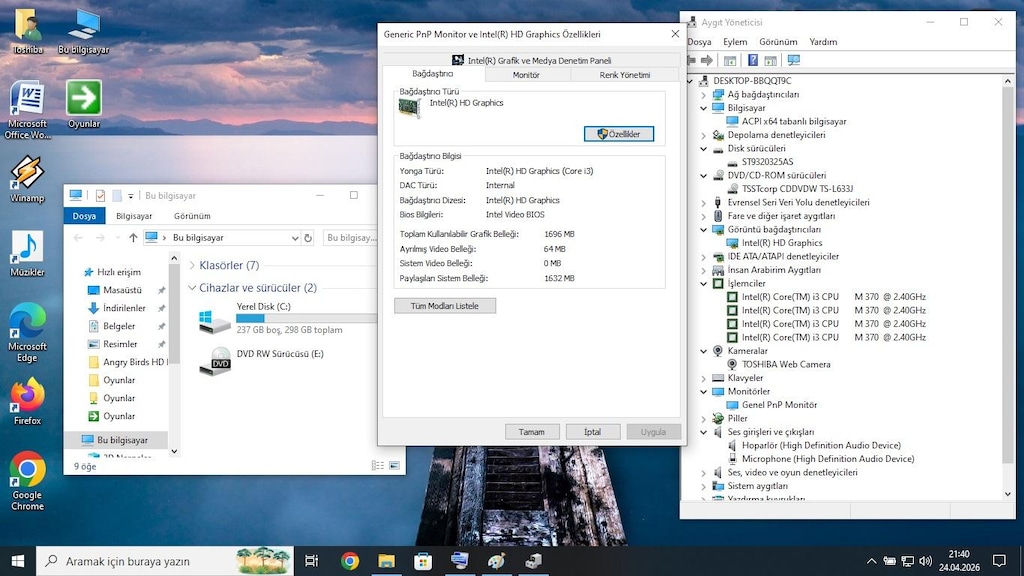
Task: Select Yerel Disk (C:) drive icon
Action: click(x=214, y=319)
